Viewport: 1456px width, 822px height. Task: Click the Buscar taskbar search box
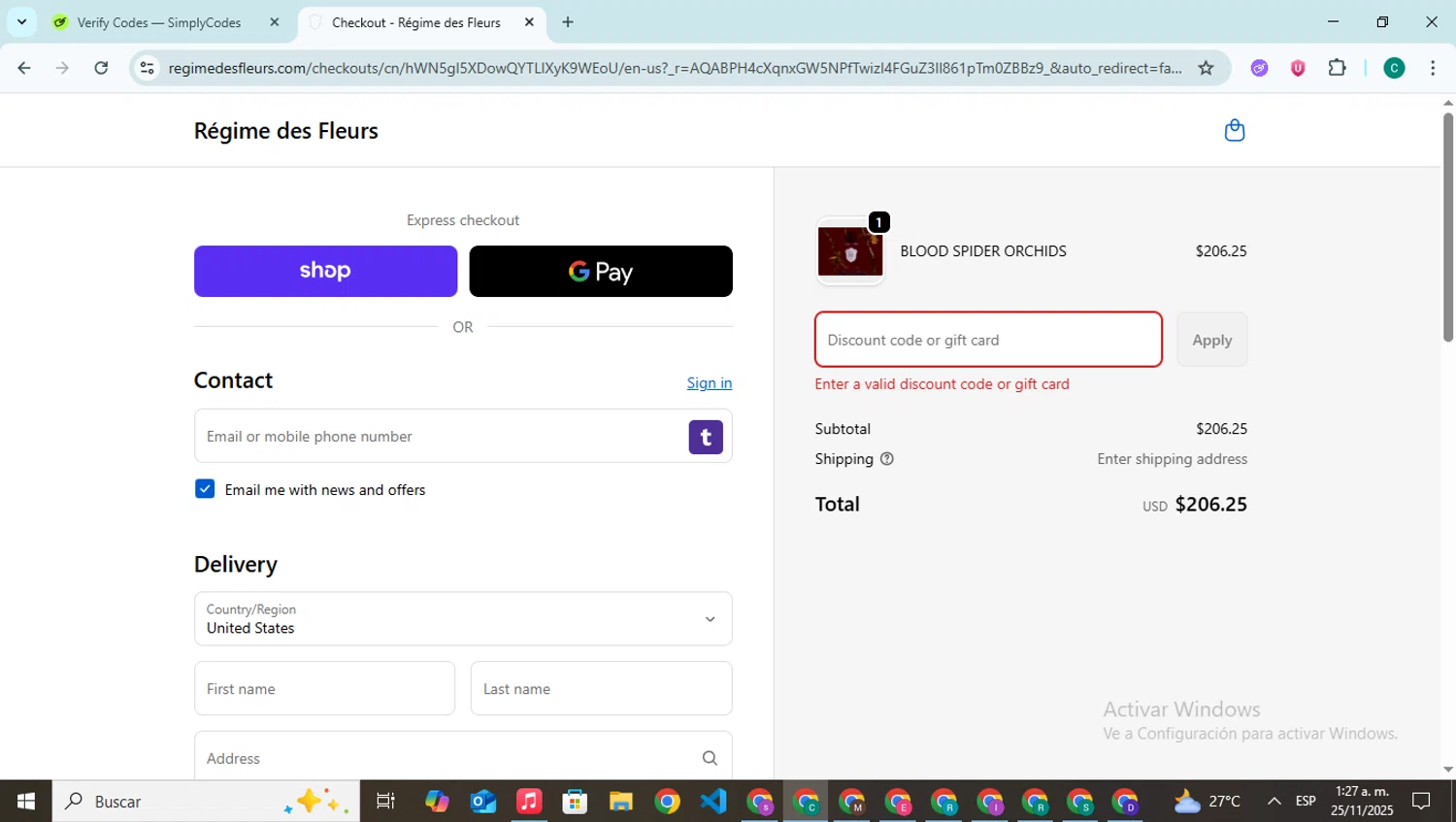coord(206,802)
